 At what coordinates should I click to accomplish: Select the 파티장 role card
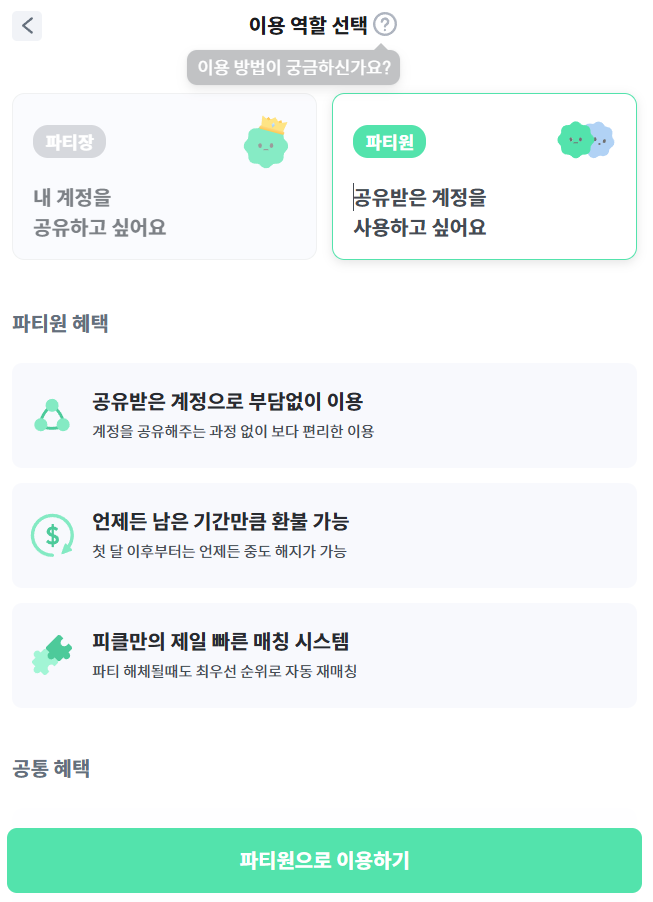pyautogui.click(x=164, y=176)
